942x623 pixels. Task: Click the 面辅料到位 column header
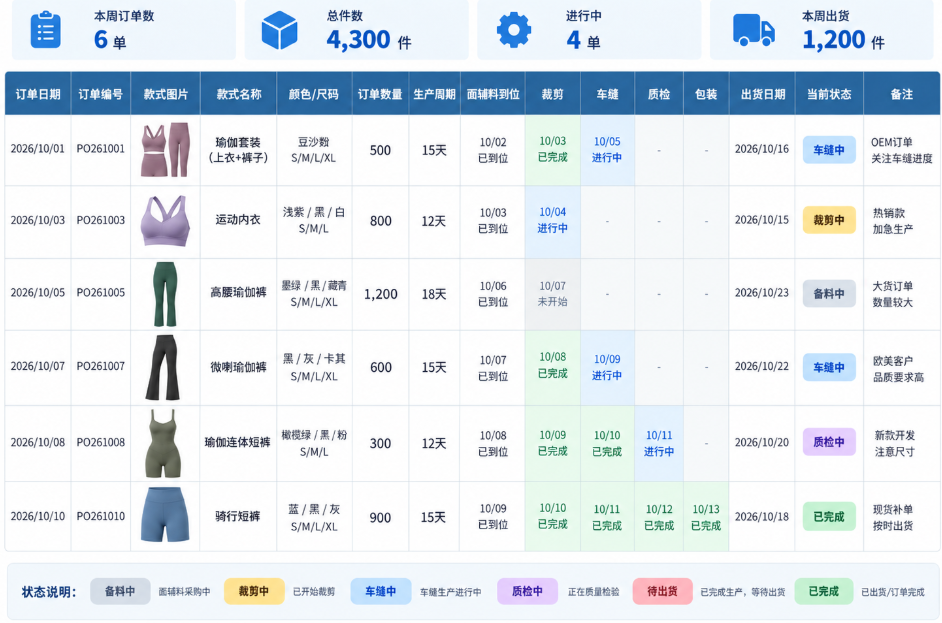coord(493,94)
